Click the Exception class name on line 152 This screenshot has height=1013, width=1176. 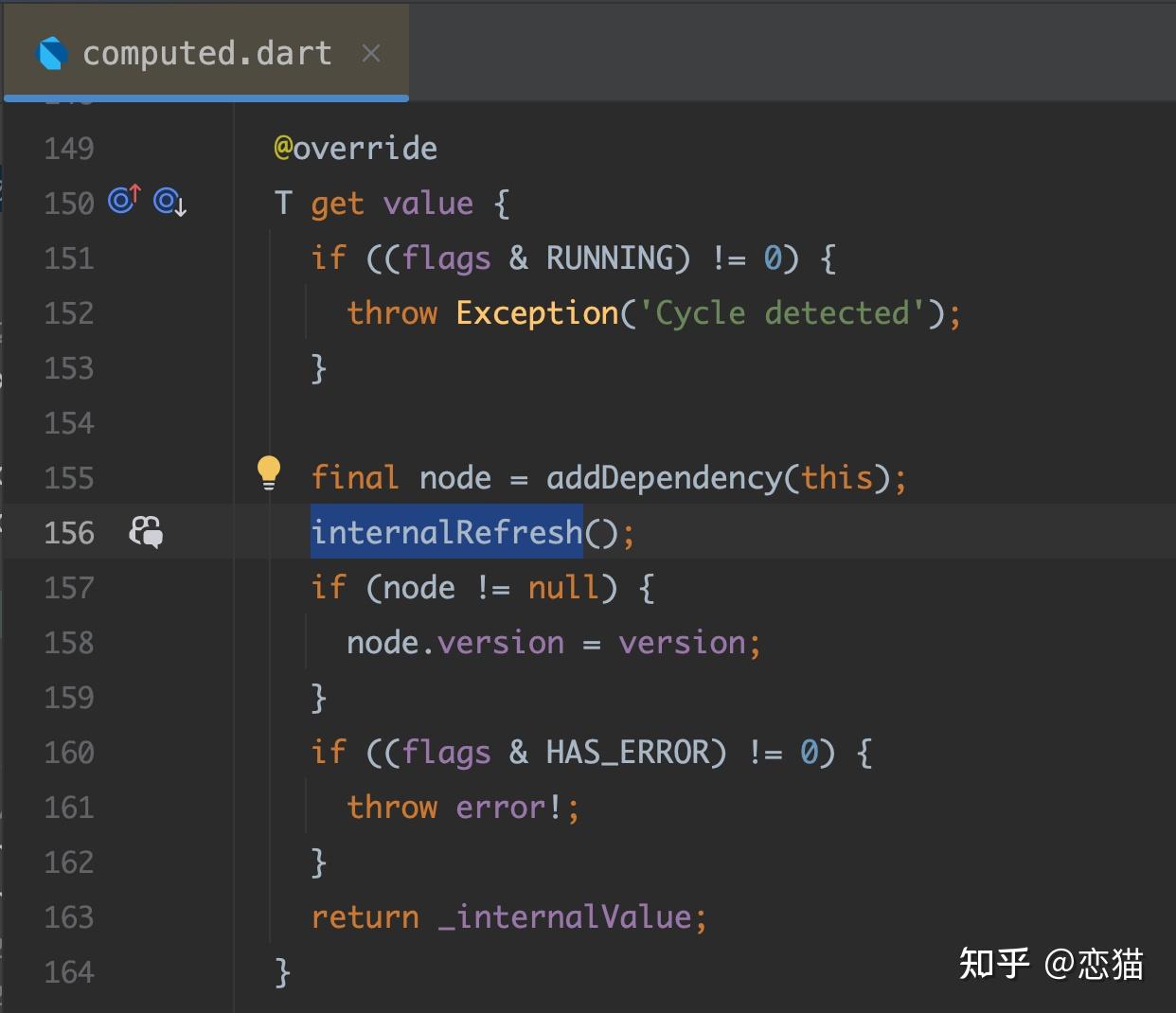537,313
